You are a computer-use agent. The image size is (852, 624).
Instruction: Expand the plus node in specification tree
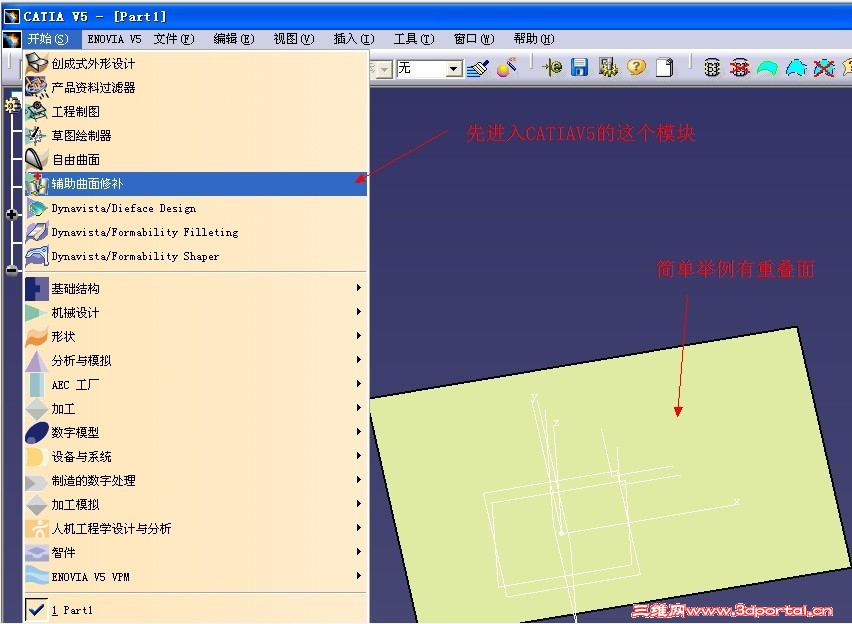(x=12, y=214)
